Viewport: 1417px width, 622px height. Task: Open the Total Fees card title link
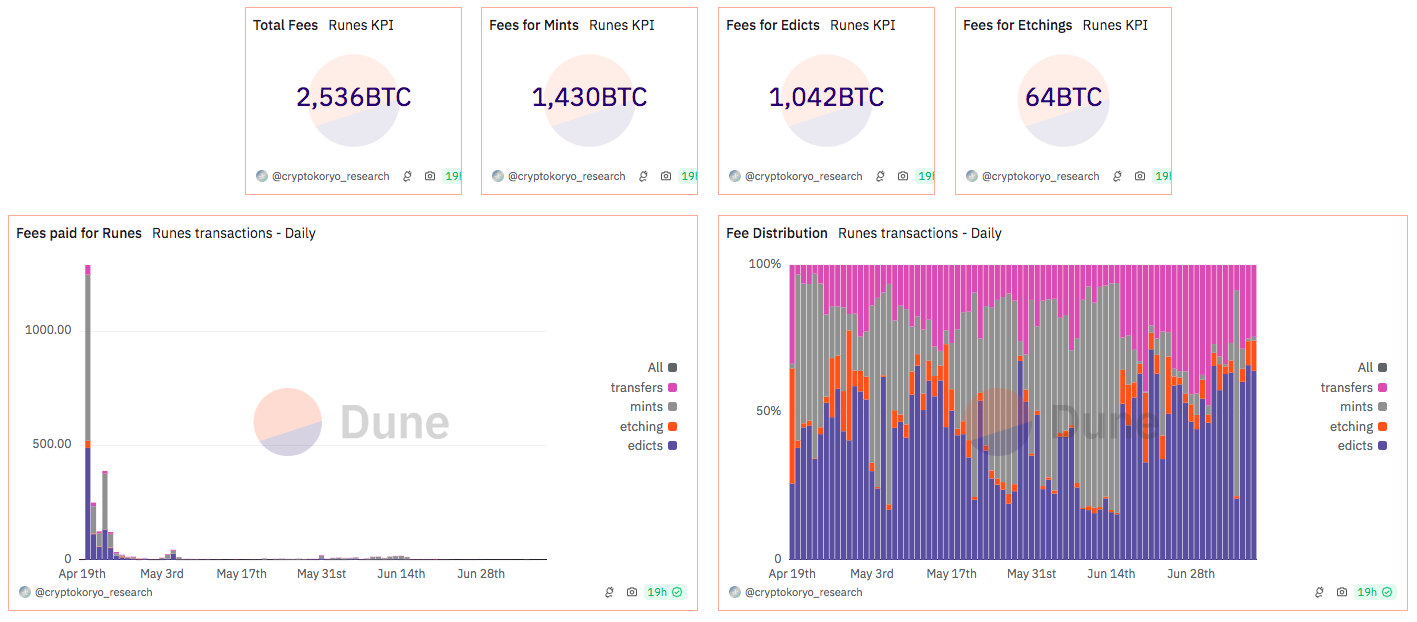286,25
